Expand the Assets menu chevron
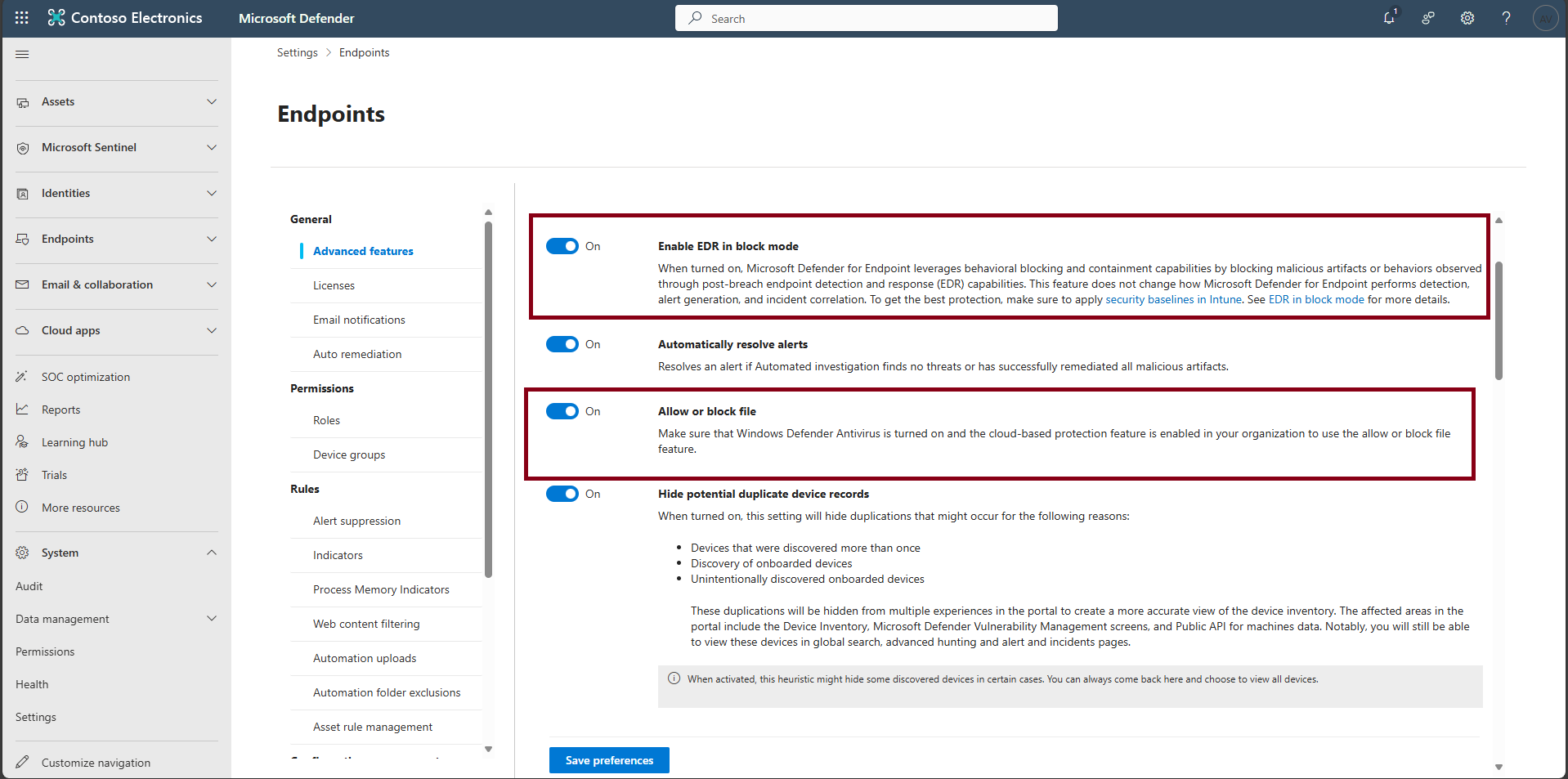Viewport: 1568px width, 779px height. 212,101
